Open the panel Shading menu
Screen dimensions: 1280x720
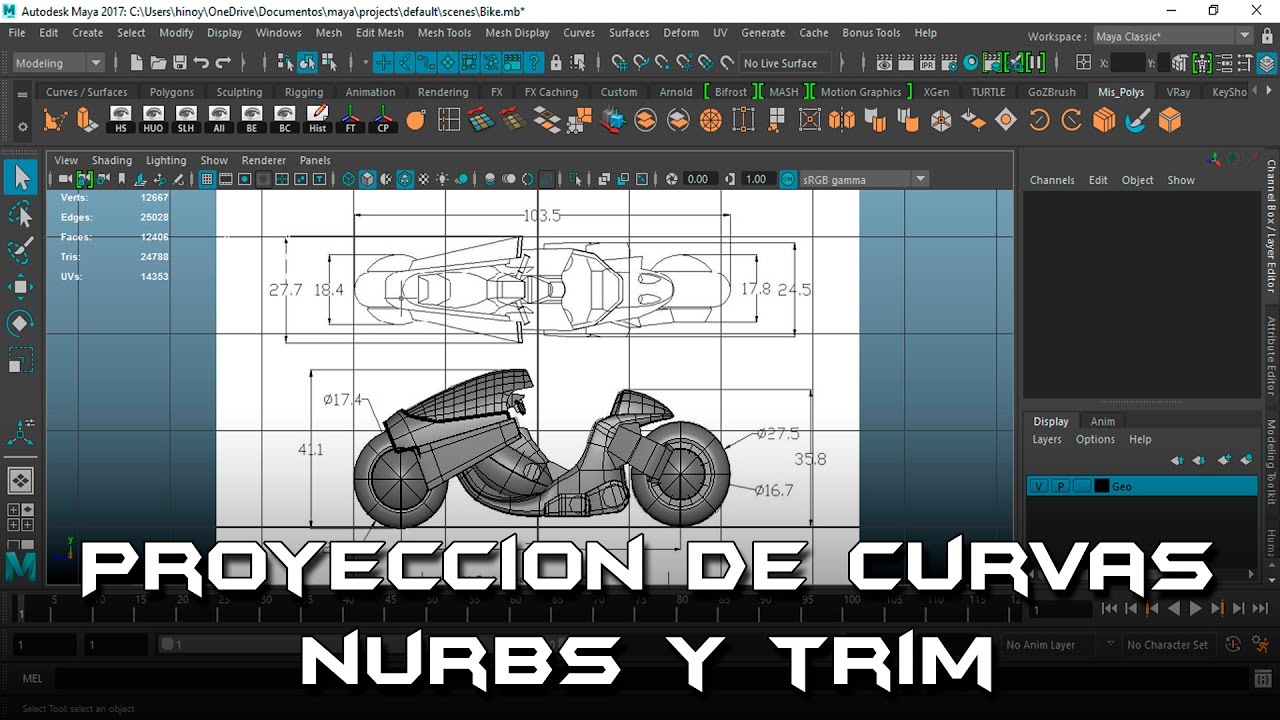point(112,160)
